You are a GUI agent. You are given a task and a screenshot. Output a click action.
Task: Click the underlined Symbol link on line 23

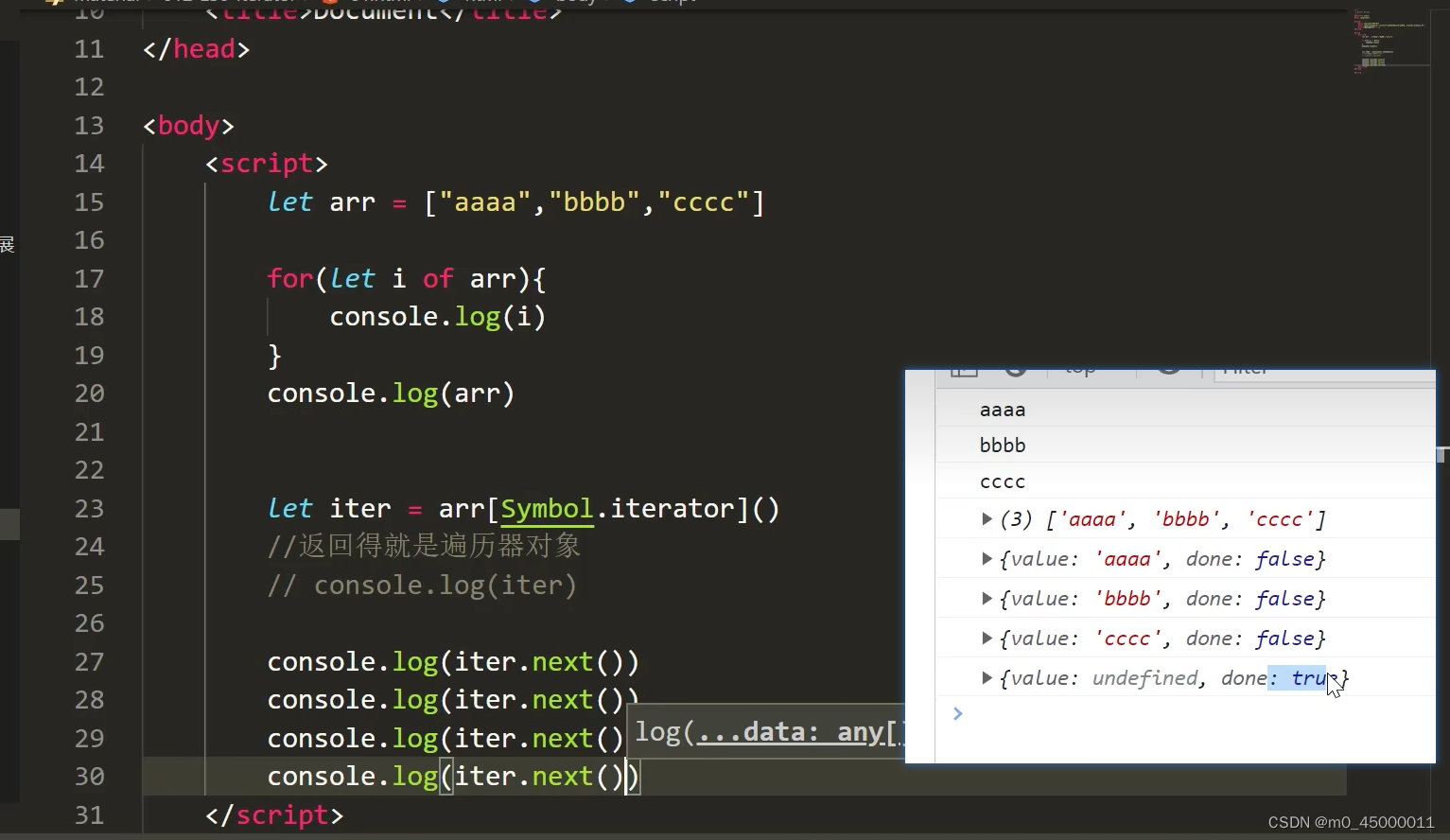pyautogui.click(x=546, y=508)
